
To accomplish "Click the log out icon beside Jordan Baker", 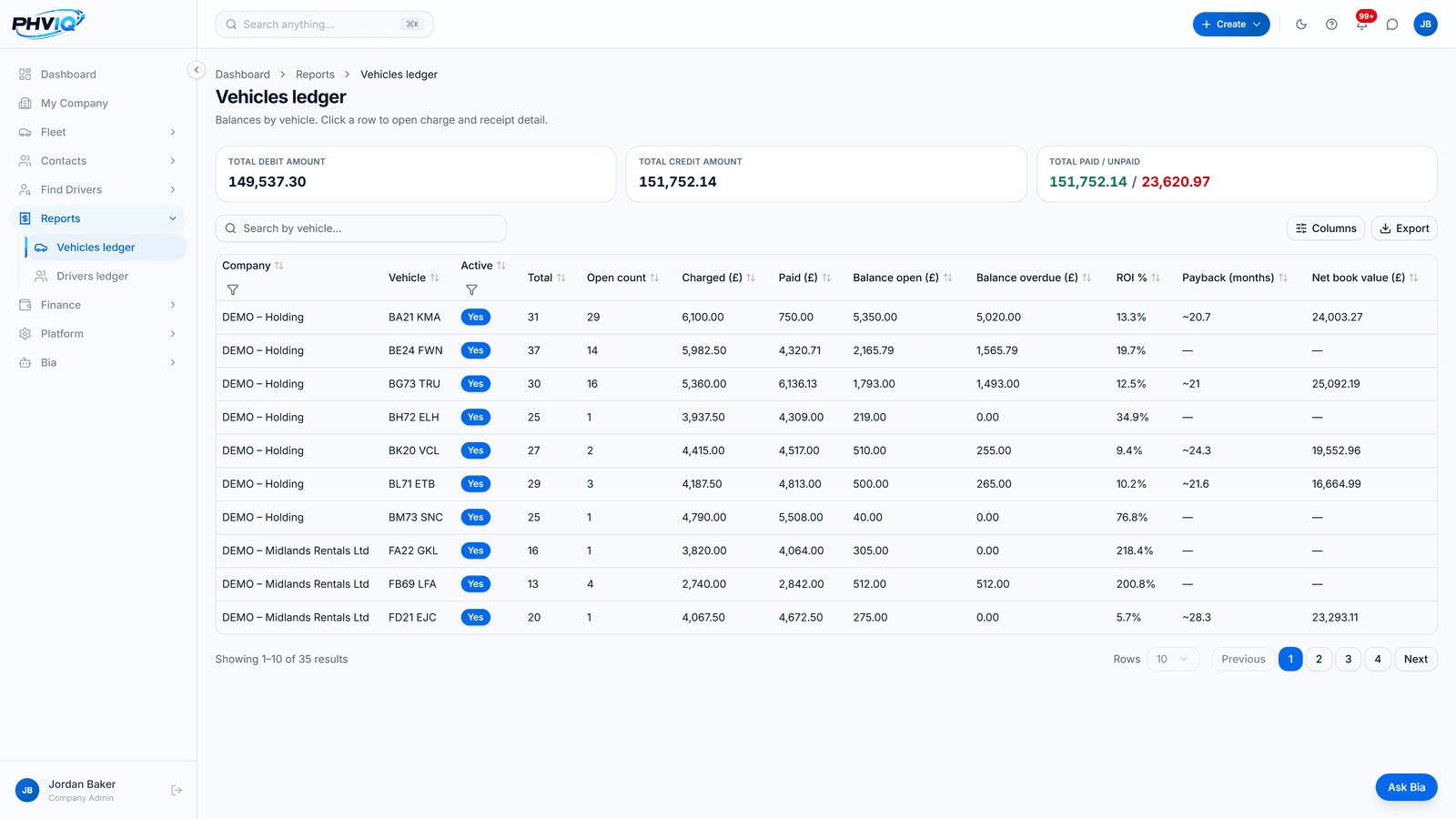I will tap(177, 790).
